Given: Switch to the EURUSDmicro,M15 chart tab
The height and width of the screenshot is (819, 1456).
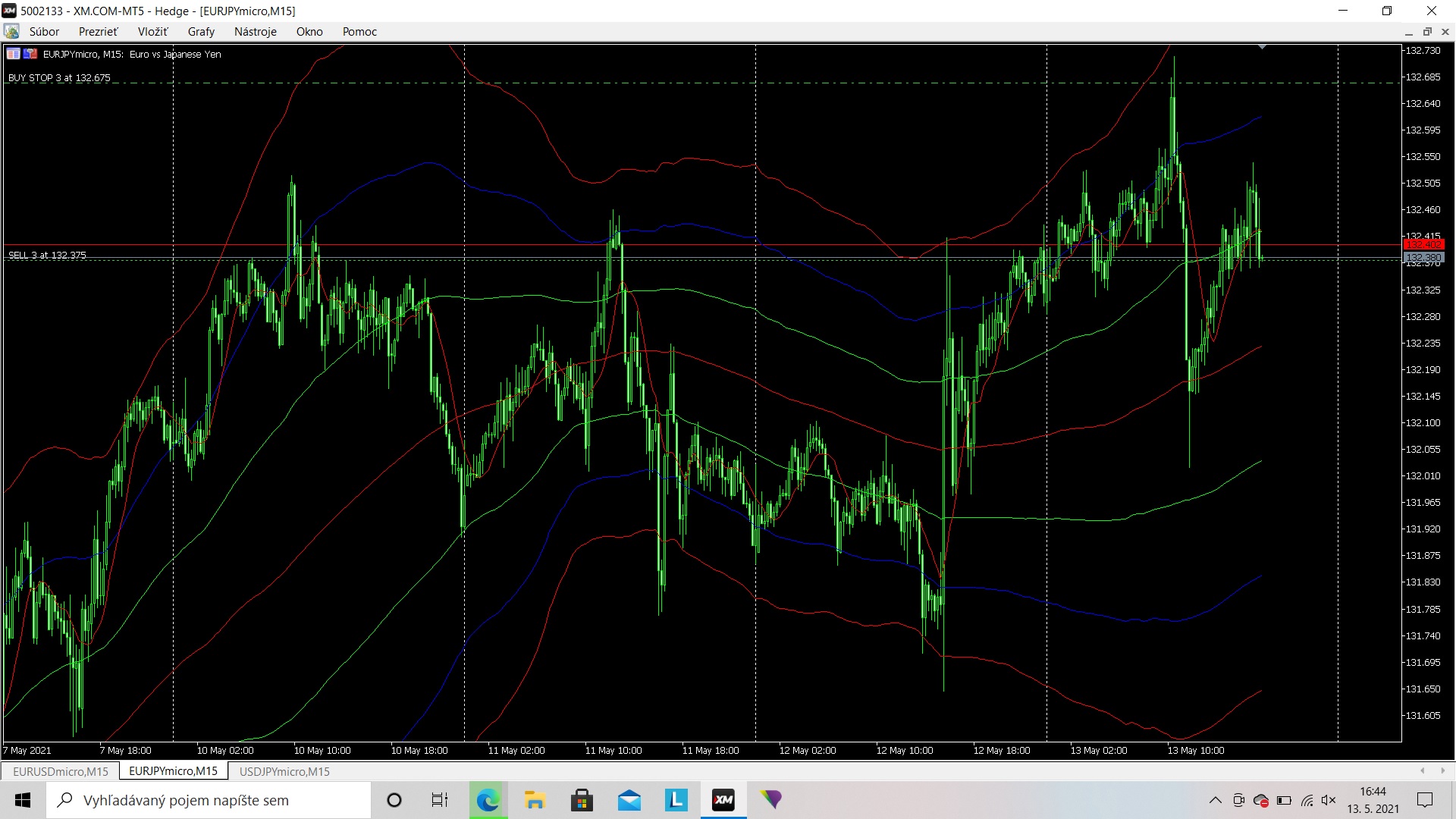Looking at the screenshot, I should (61, 771).
